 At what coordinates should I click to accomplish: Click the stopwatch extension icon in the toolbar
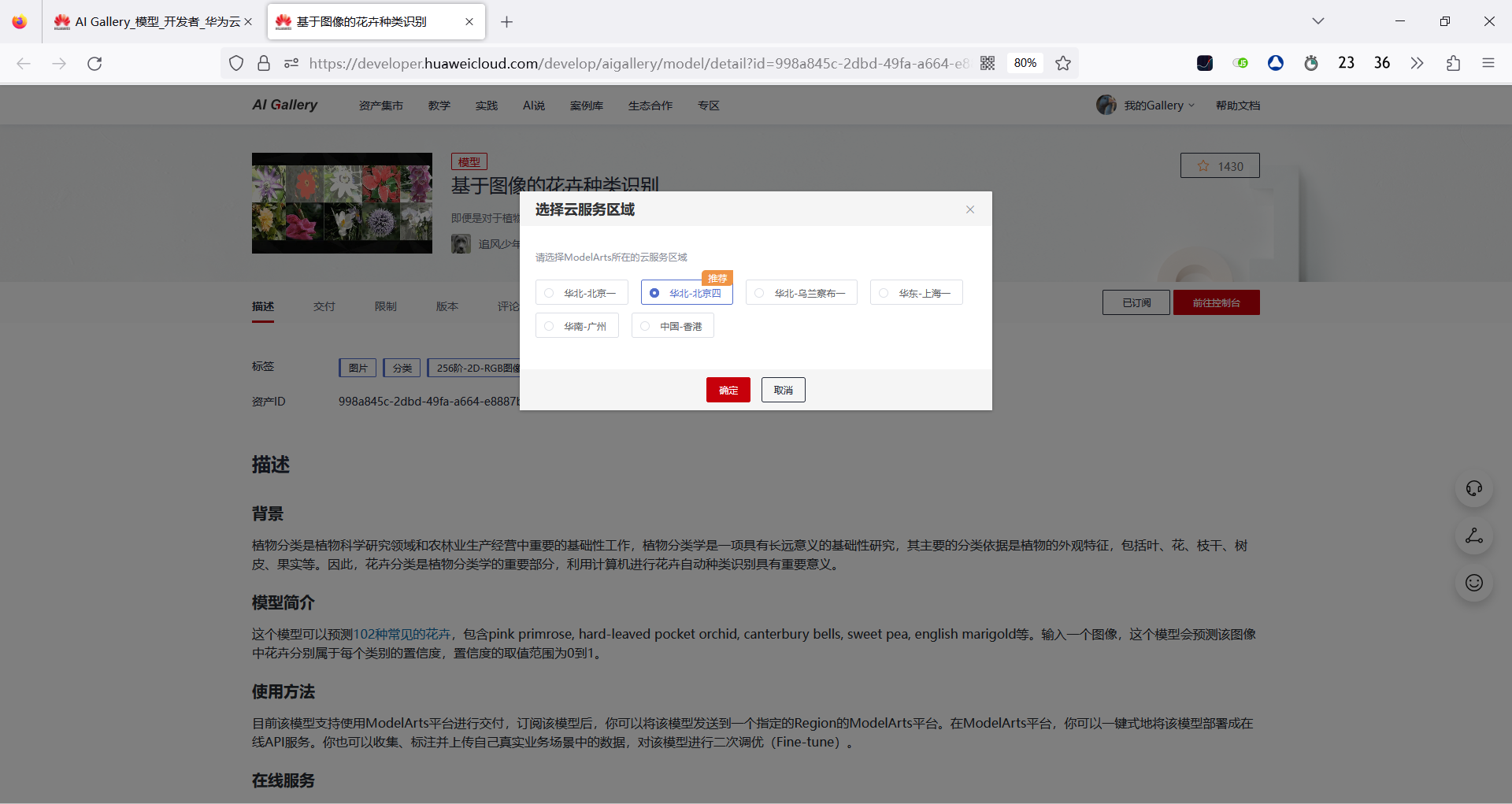[x=1310, y=63]
